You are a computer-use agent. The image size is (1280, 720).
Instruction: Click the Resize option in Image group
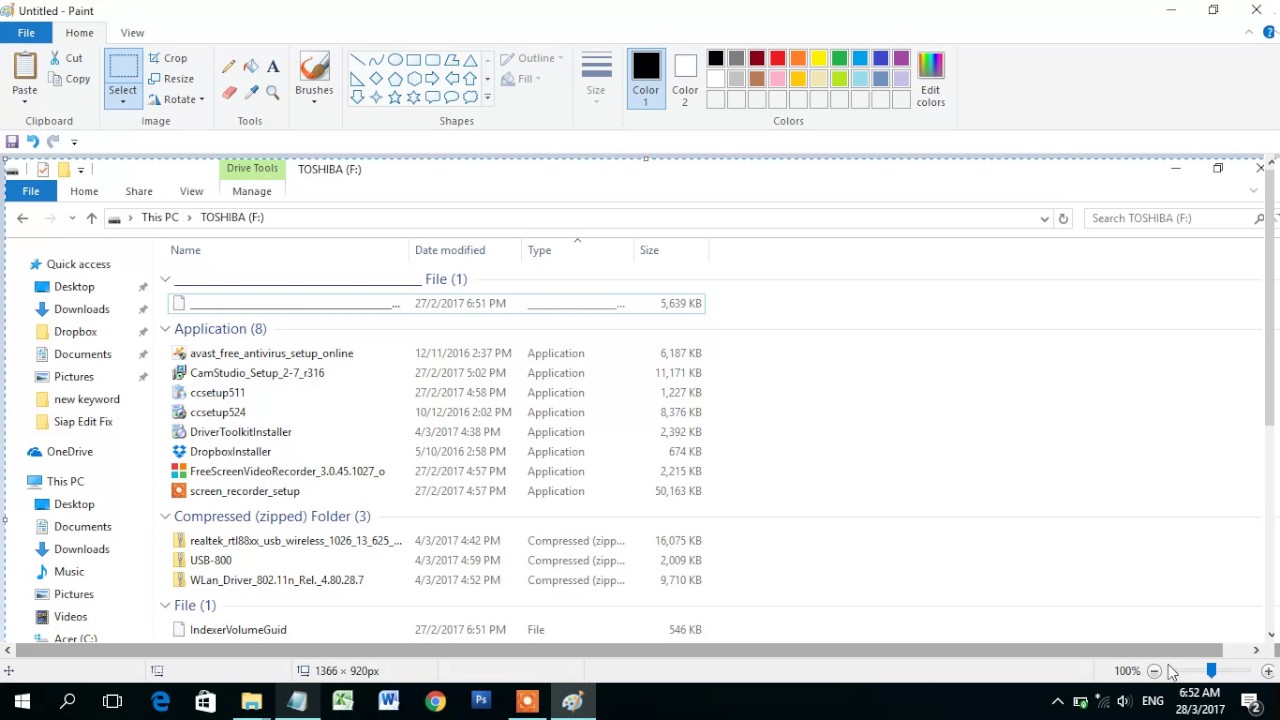click(171, 79)
